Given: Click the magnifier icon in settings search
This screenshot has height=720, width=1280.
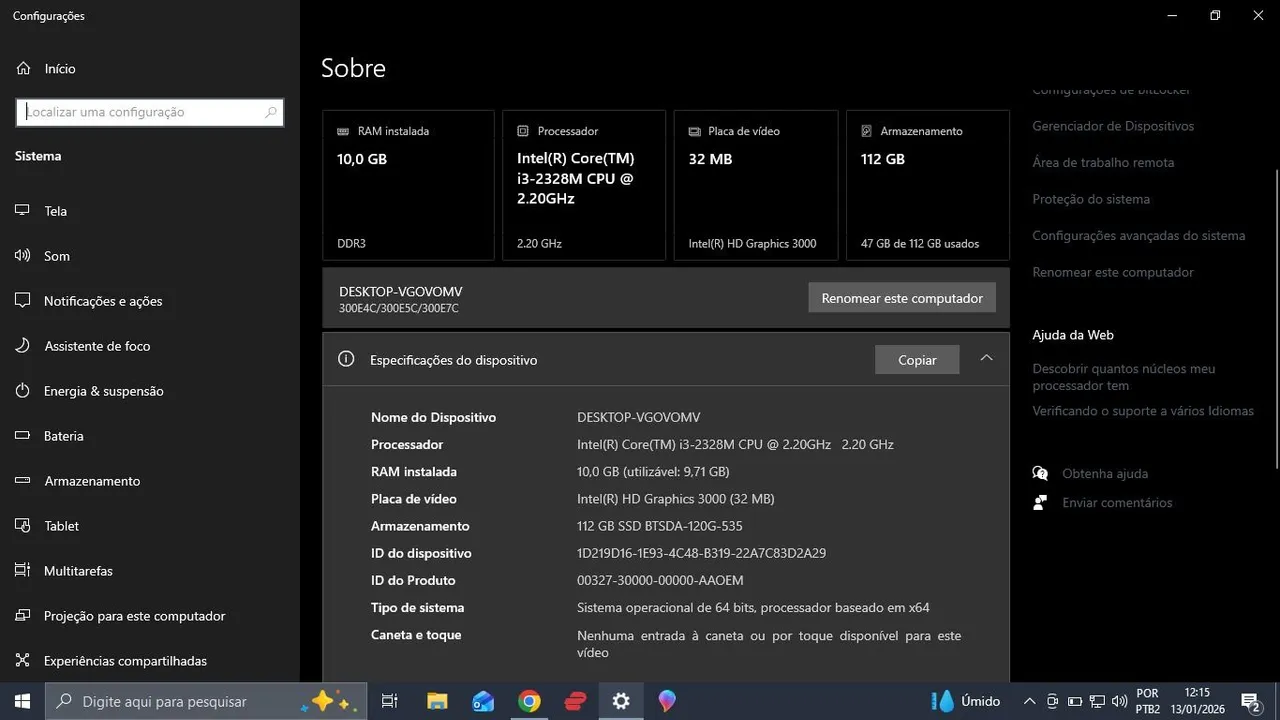Looking at the screenshot, I should pyautogui.click(x=270, y=112).
